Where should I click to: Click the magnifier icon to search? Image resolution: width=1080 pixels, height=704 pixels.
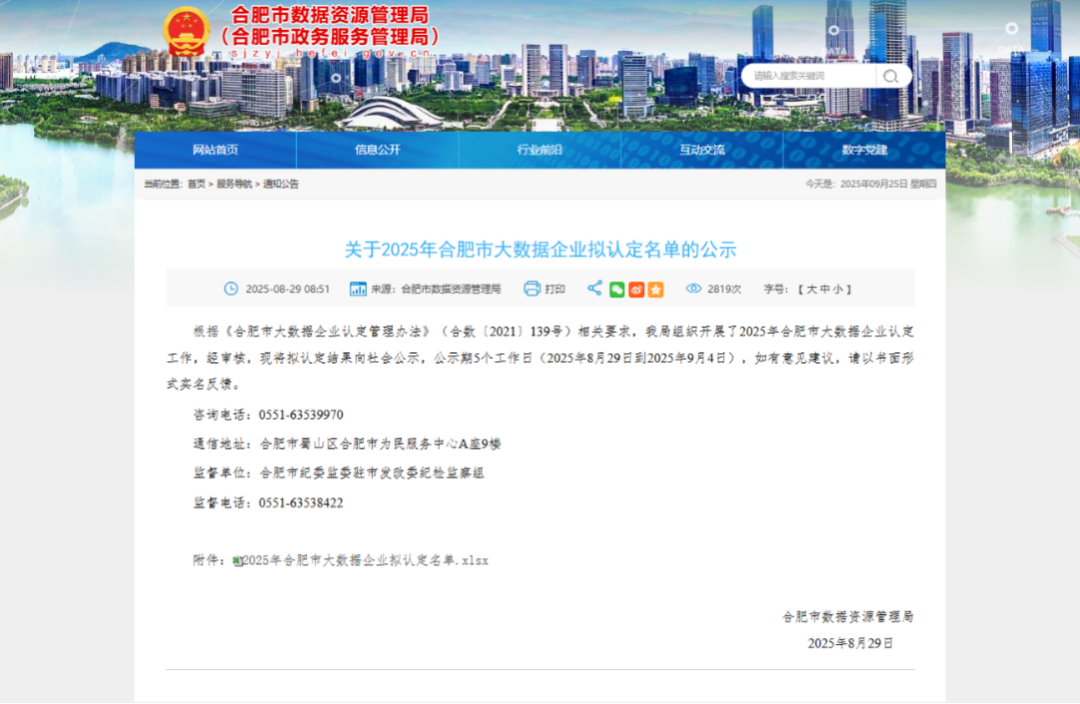(x=890, y=76)
